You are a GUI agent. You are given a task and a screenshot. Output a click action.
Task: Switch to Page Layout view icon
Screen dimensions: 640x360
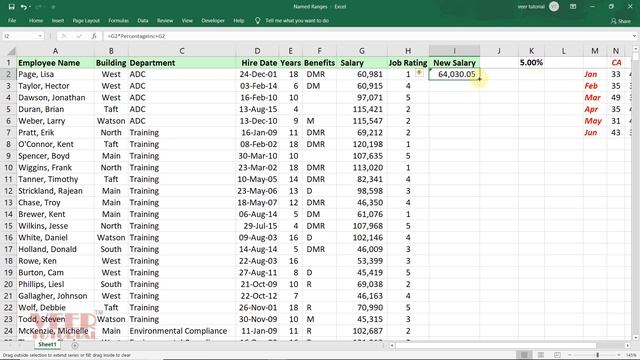(541, 355)
